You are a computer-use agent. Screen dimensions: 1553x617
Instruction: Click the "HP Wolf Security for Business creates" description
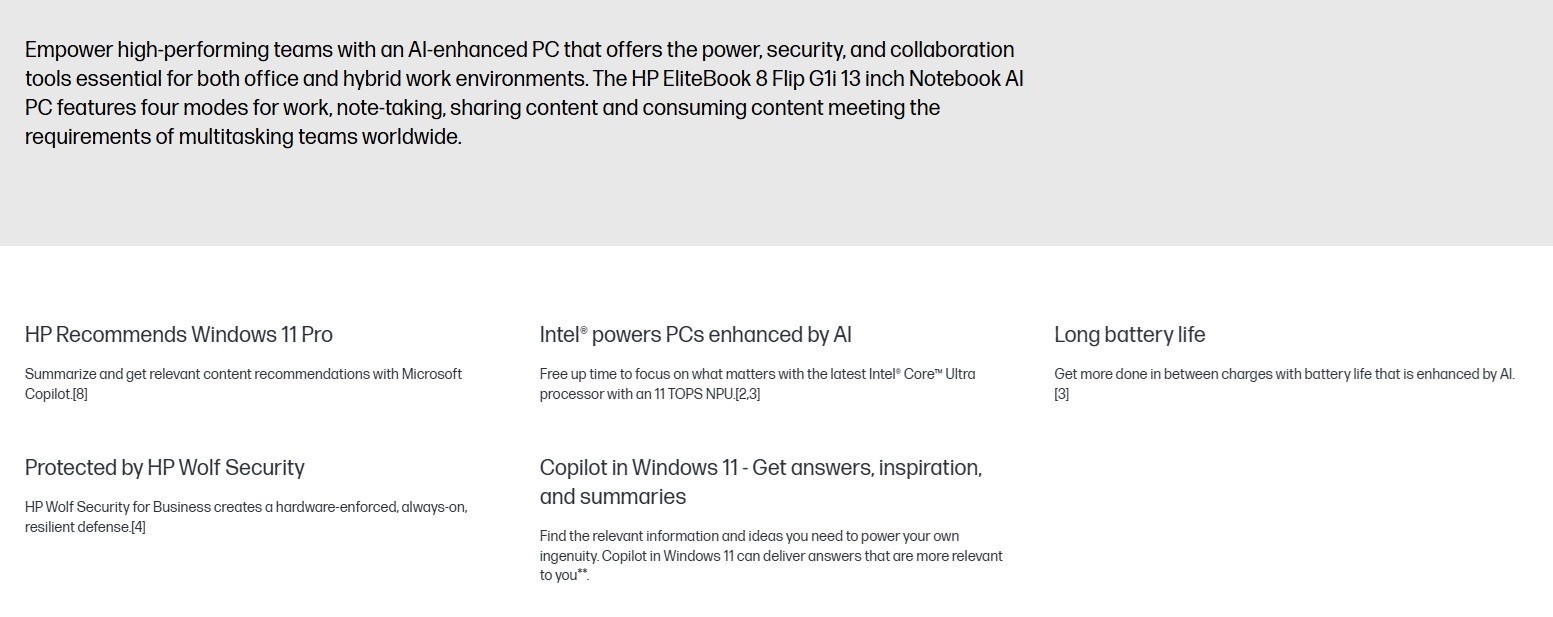[246, 517]
